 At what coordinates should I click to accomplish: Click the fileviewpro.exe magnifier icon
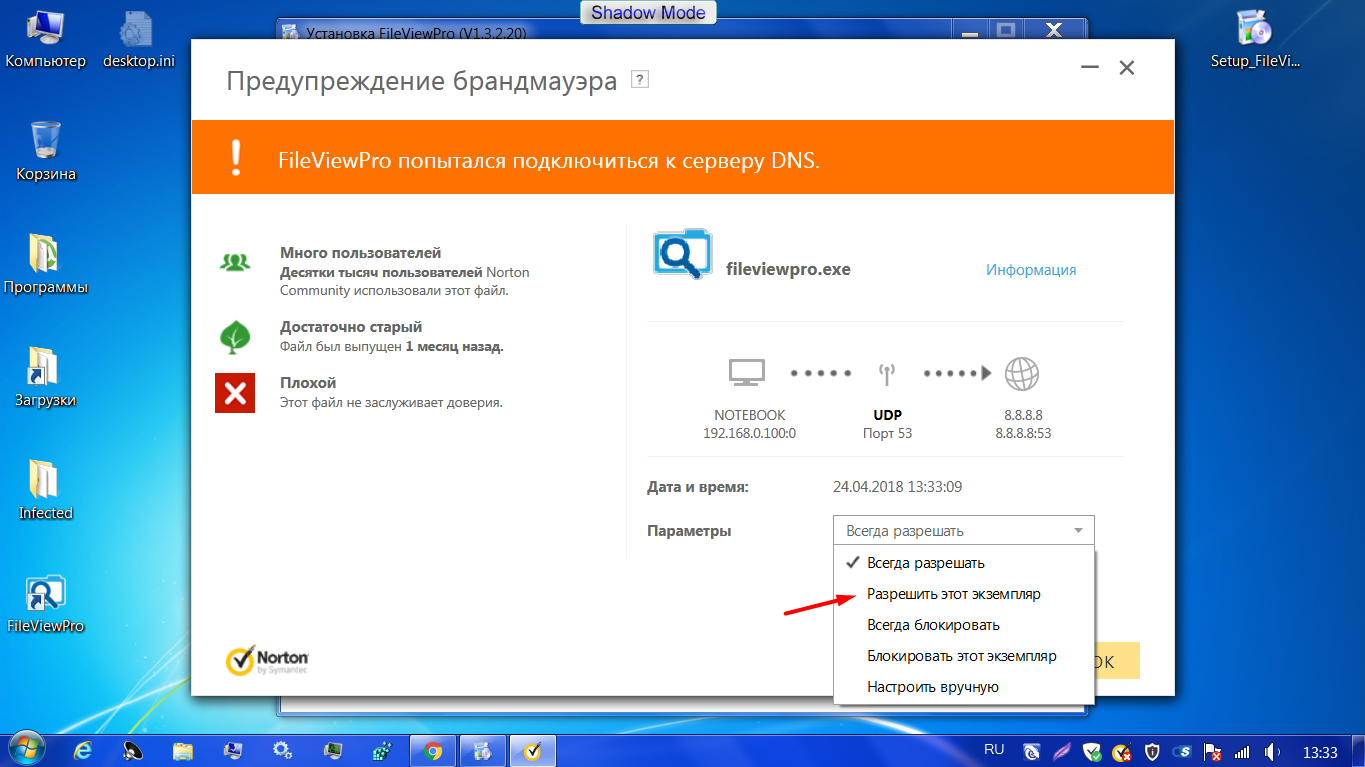tap(683, 253)
